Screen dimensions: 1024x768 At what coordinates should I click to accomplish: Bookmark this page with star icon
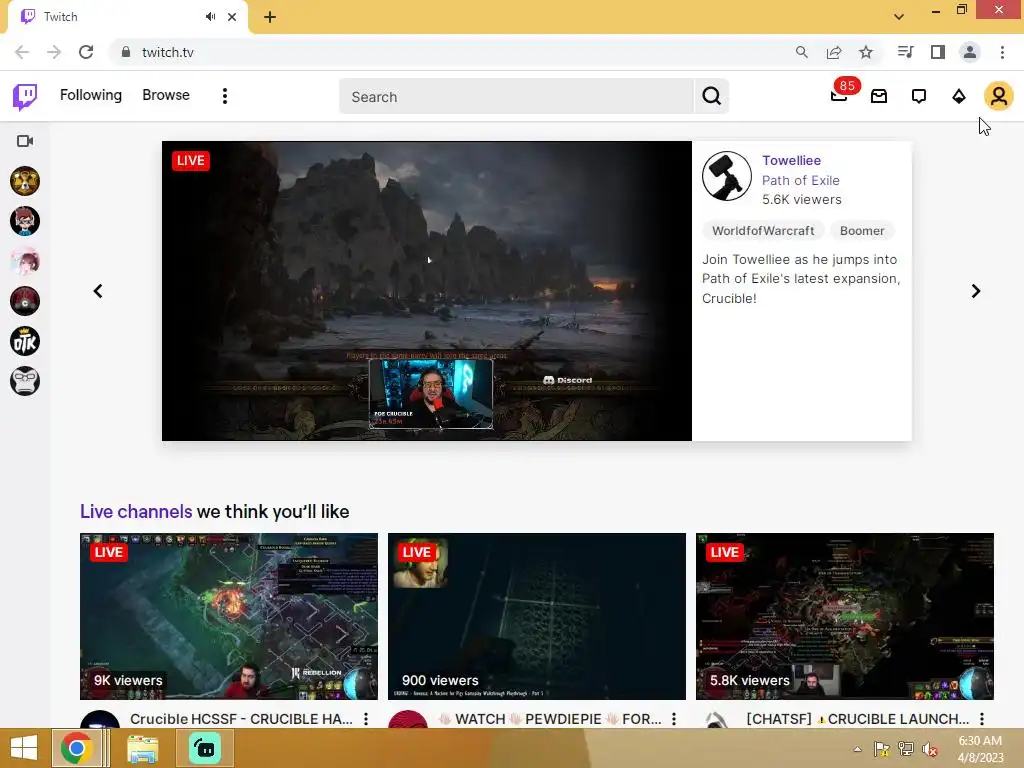click(x=866, y=52)
